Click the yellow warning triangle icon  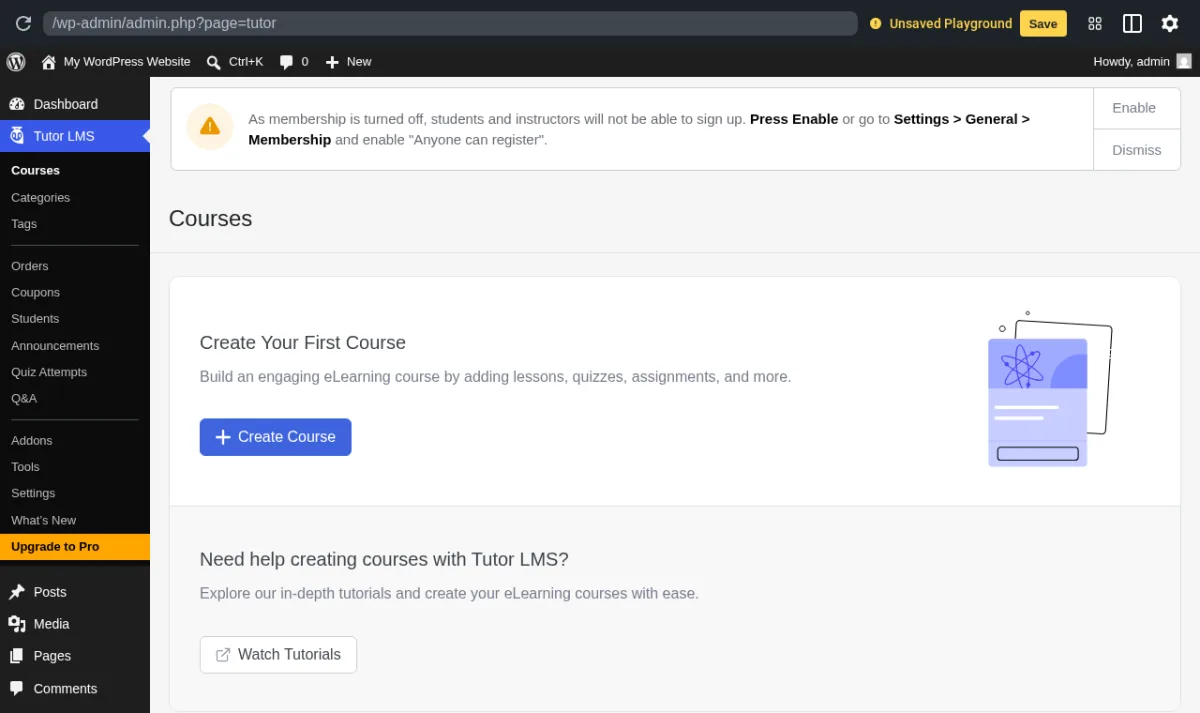point(210,126)
